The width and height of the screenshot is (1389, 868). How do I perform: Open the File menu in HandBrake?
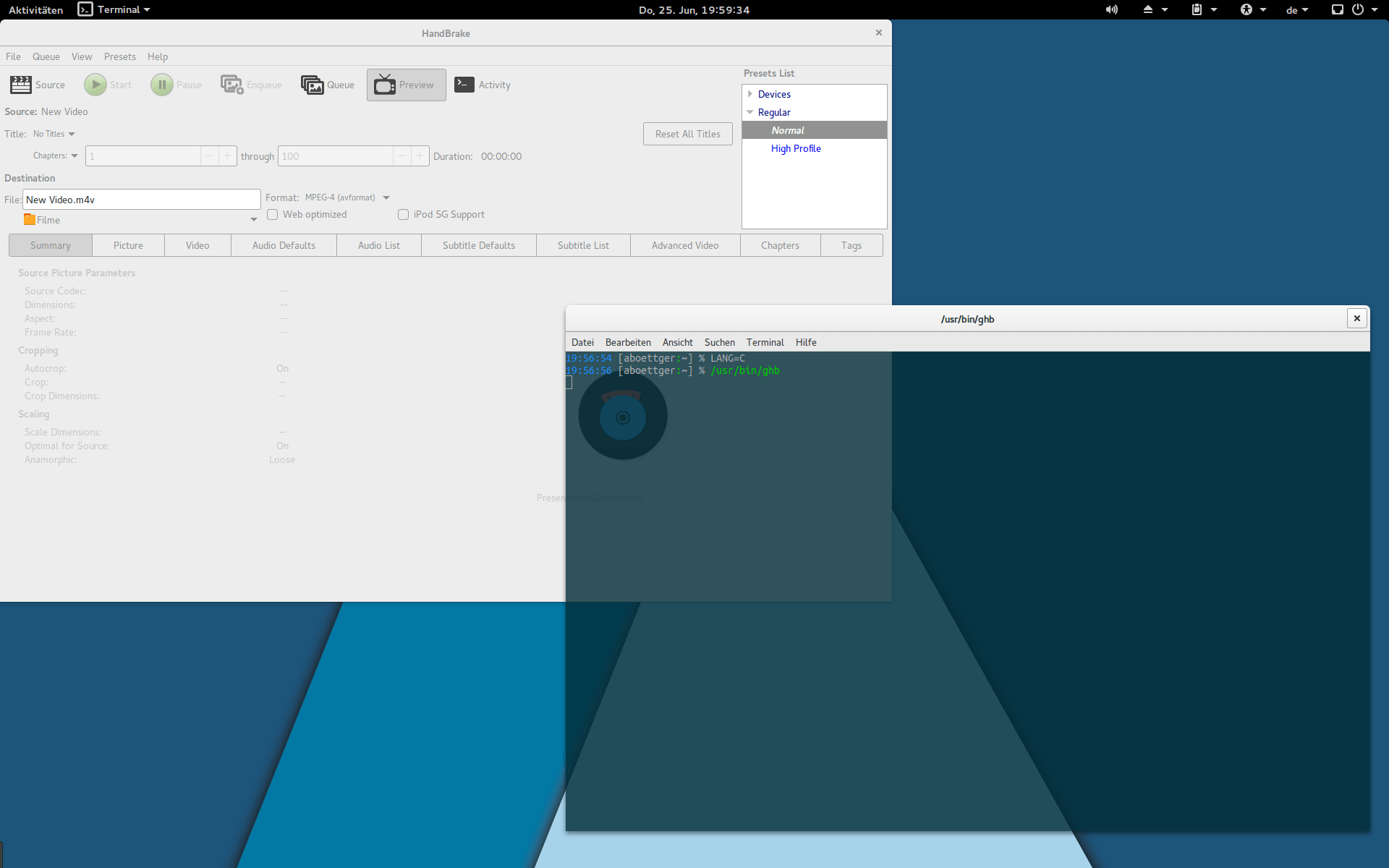13,56
